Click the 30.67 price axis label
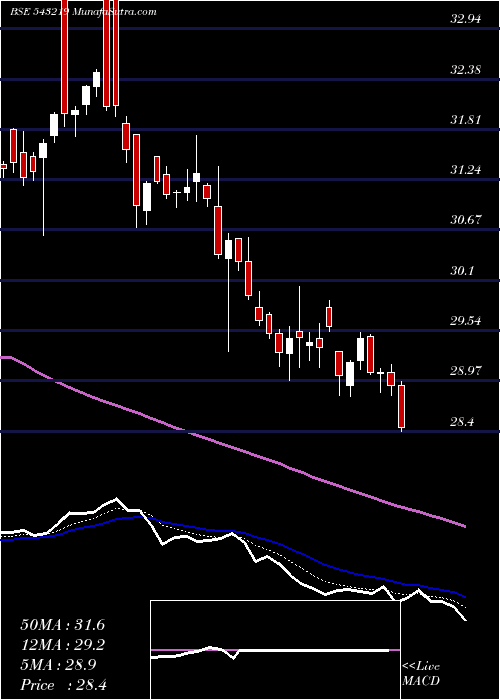This screenshot has width=500, height=700. point(465,220)
